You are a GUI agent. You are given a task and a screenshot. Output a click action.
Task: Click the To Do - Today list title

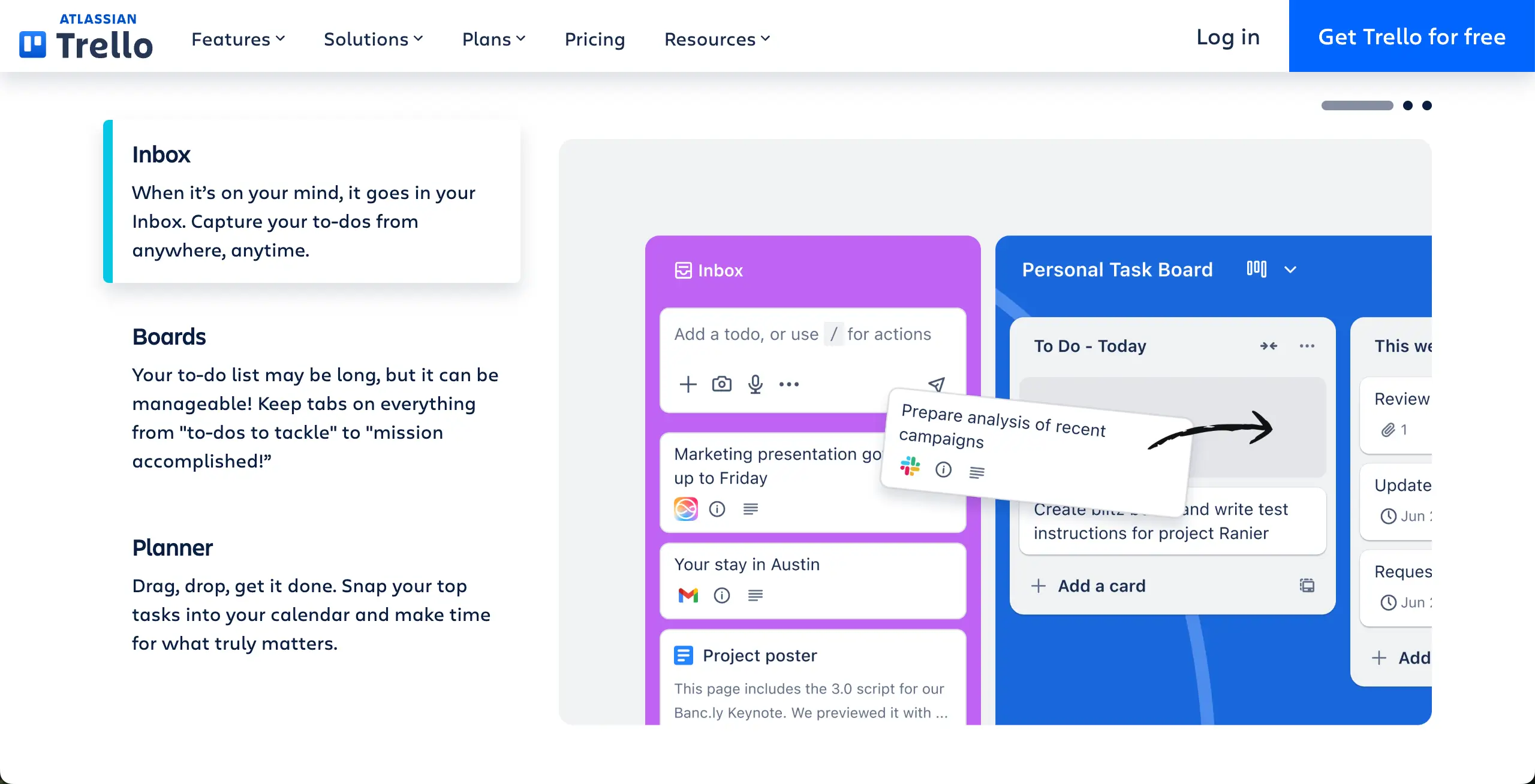[1090, 346]
